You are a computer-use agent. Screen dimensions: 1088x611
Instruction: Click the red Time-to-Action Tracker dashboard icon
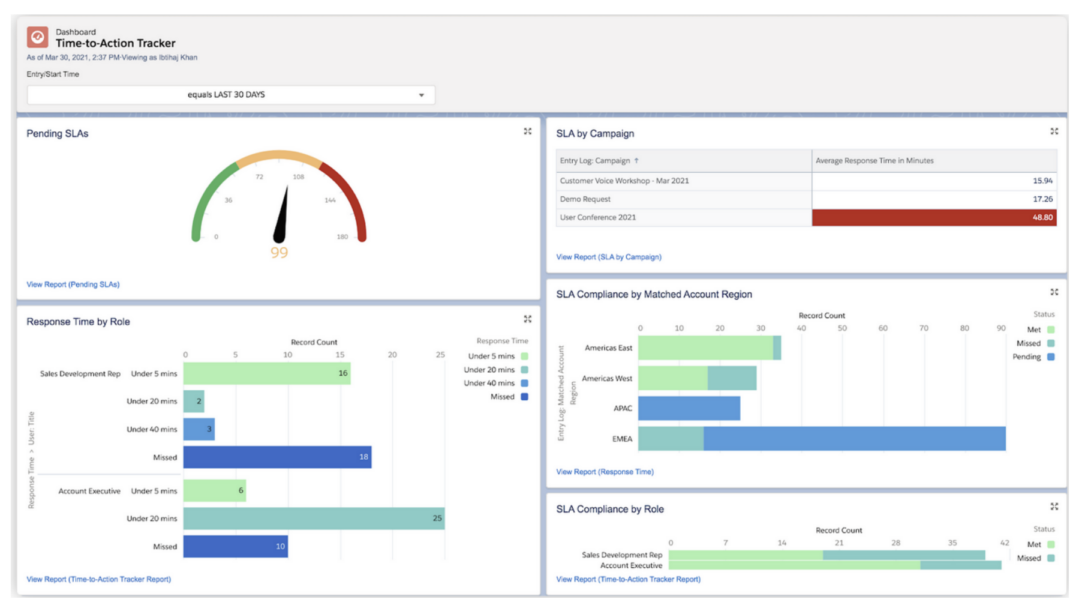point(37,37)
